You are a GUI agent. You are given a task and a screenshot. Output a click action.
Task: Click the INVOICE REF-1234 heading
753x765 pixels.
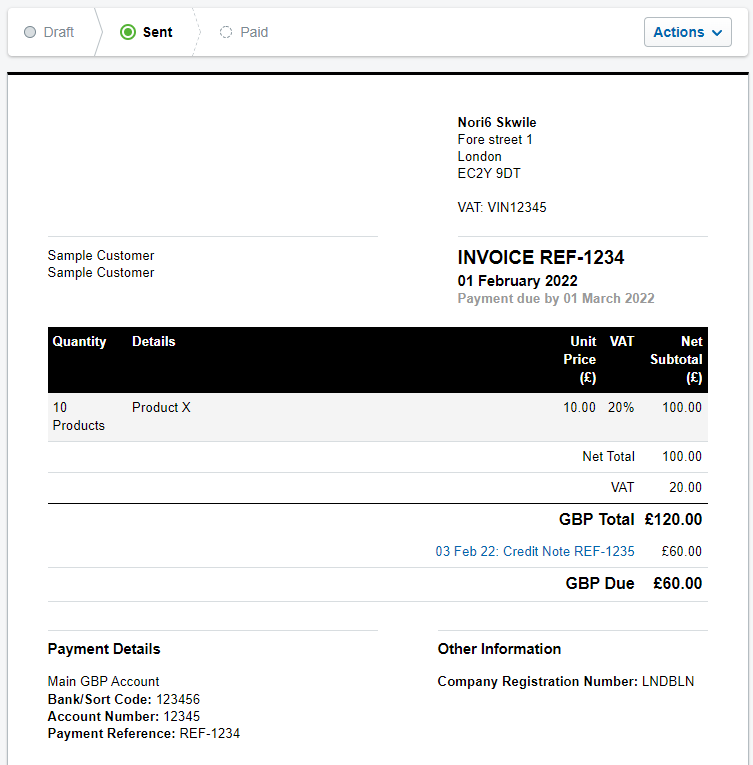coord(541,257)
